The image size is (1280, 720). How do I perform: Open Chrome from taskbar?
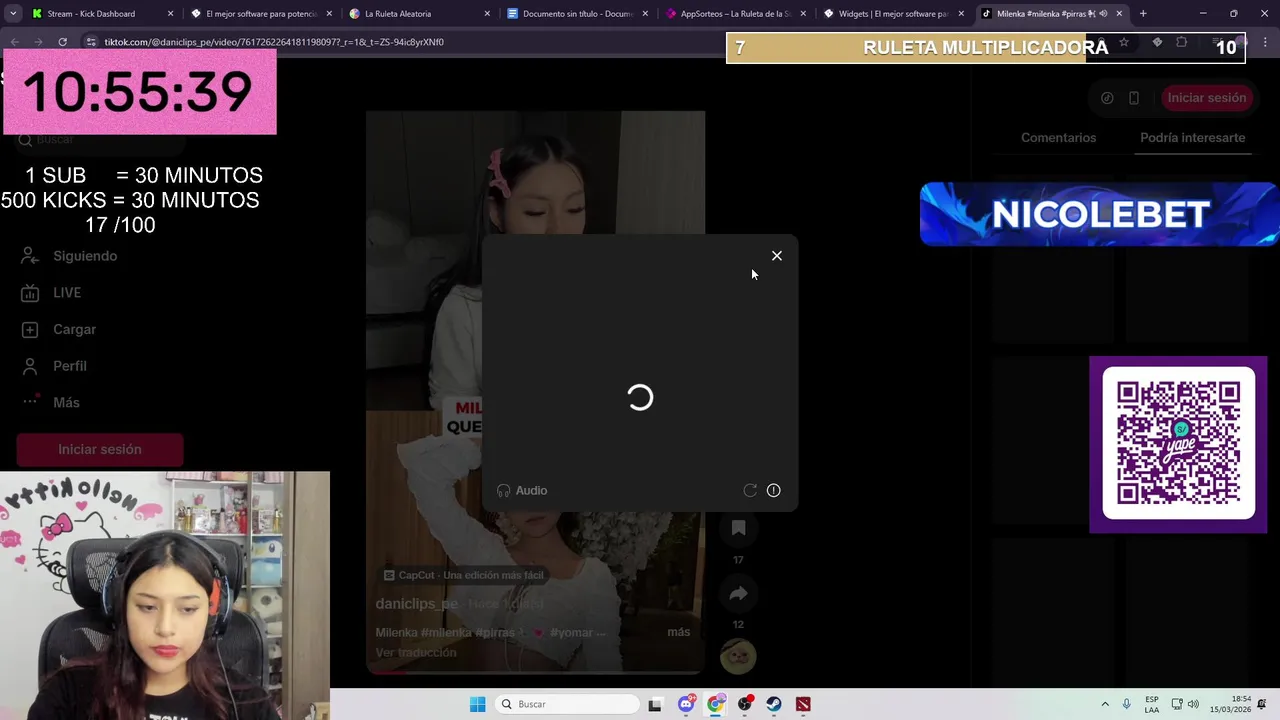[715, 704]
